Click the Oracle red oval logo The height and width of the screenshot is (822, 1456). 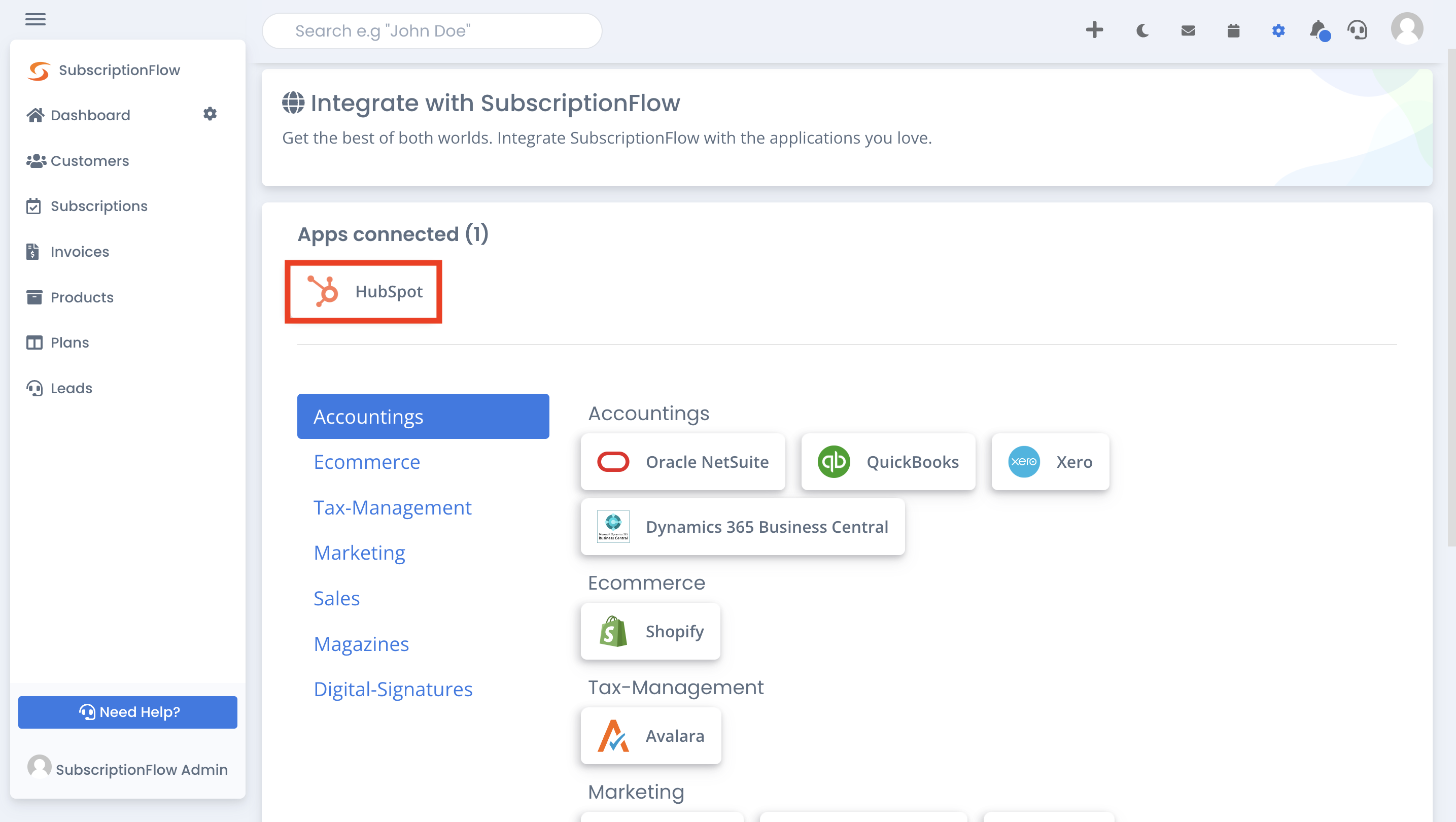pos(613,461)
